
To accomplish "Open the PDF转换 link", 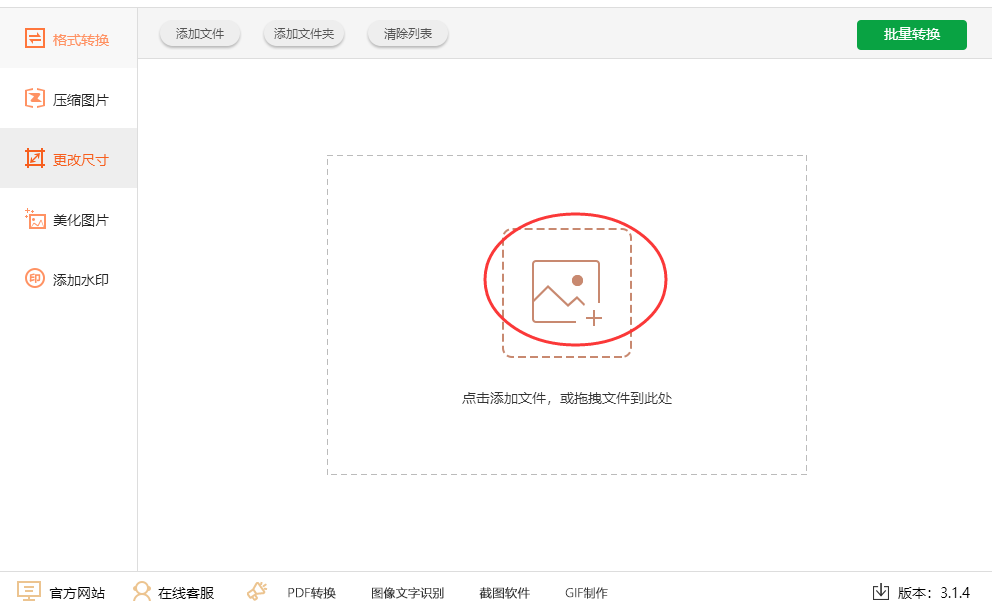I will 311,593.
